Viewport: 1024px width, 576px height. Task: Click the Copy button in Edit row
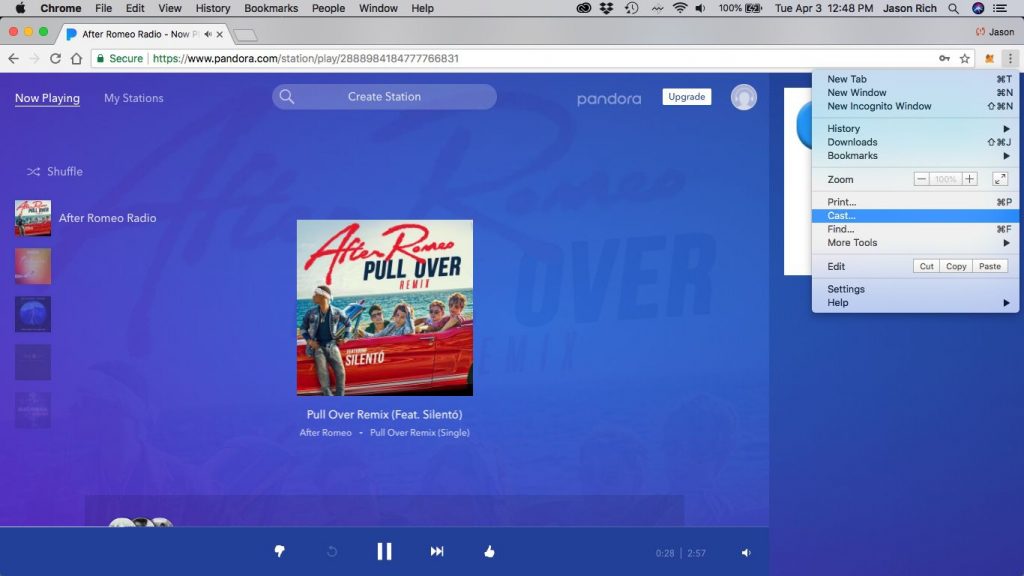956,266
